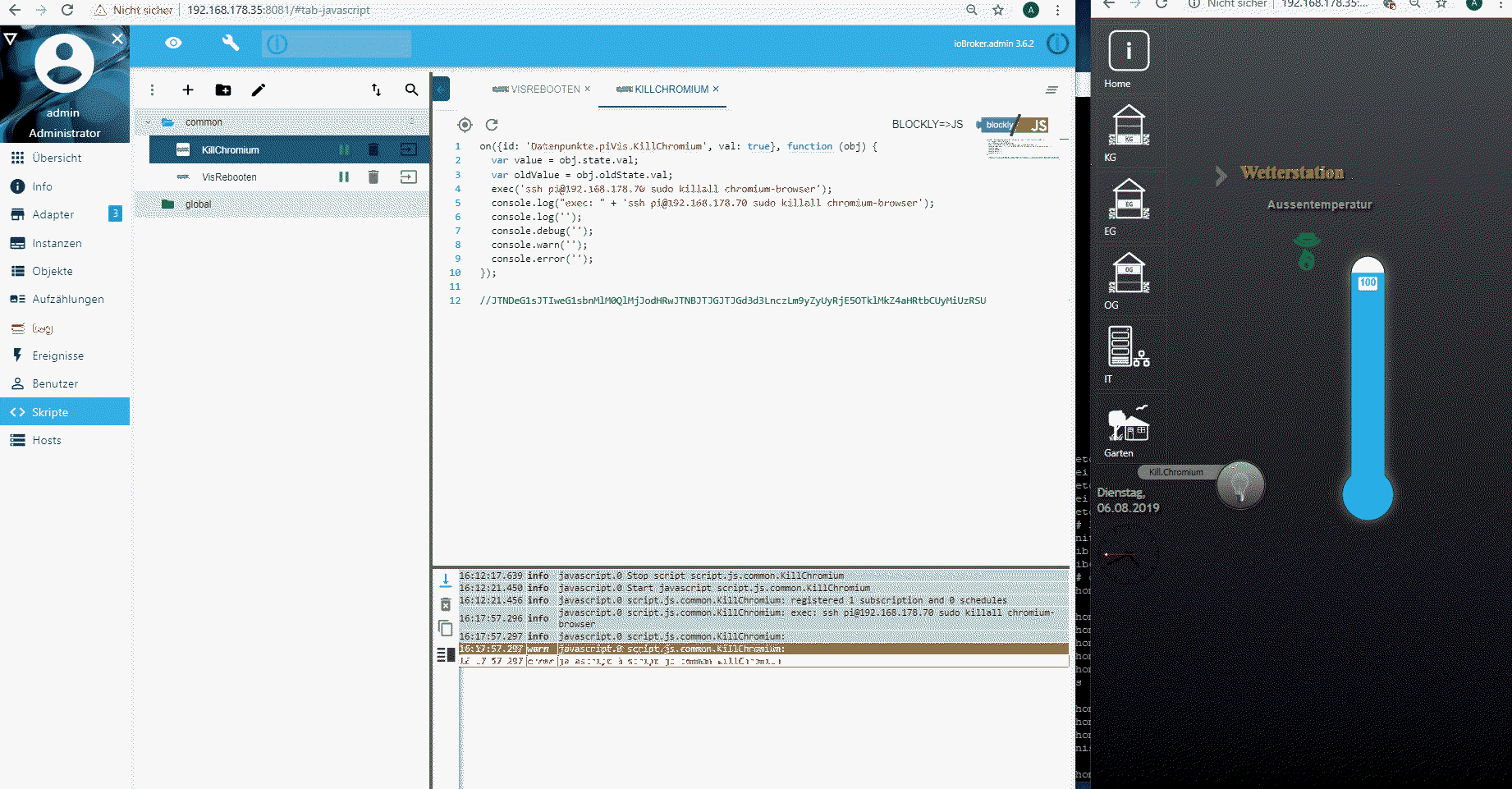Viewport: 1512px width, 789px height.
Task: Restart script with reload icon
Action: point(492,125)
